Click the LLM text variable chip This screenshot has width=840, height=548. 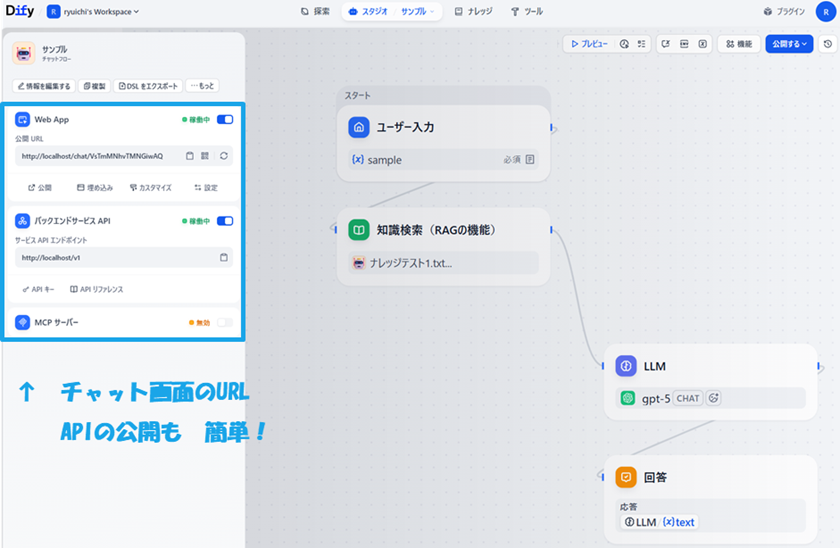(659, 522)
